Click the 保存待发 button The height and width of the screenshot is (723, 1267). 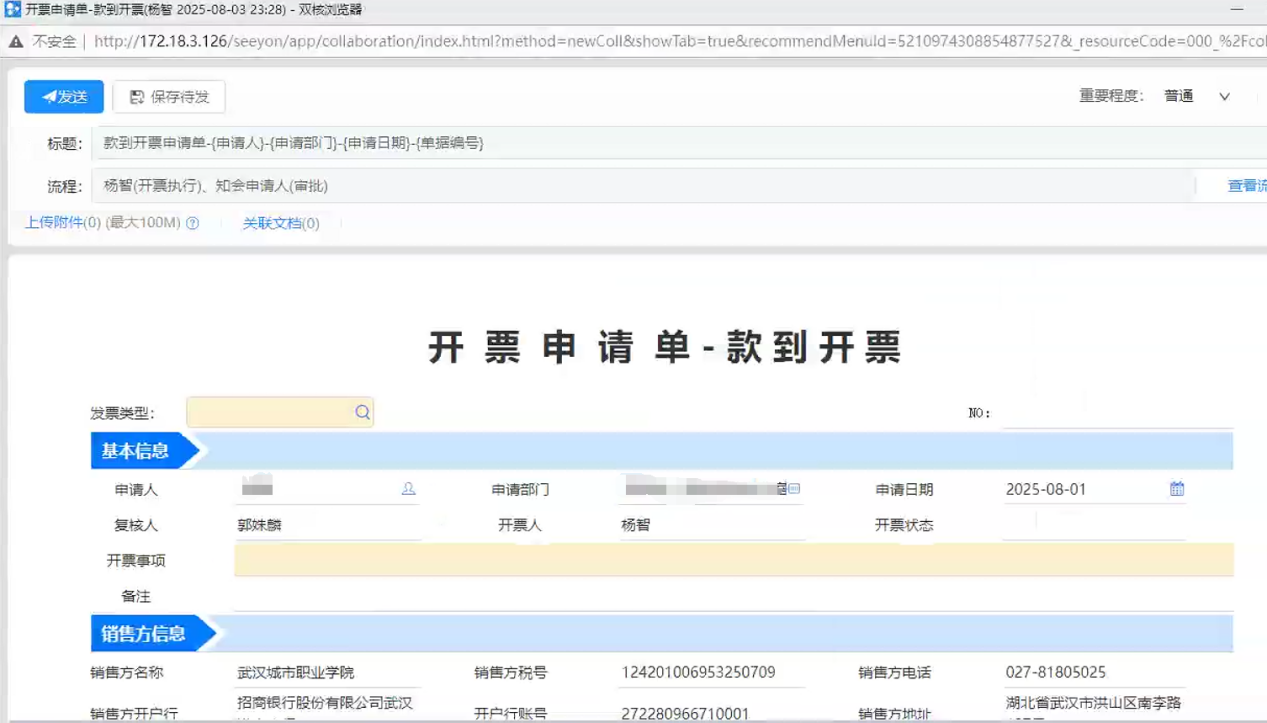169,97
